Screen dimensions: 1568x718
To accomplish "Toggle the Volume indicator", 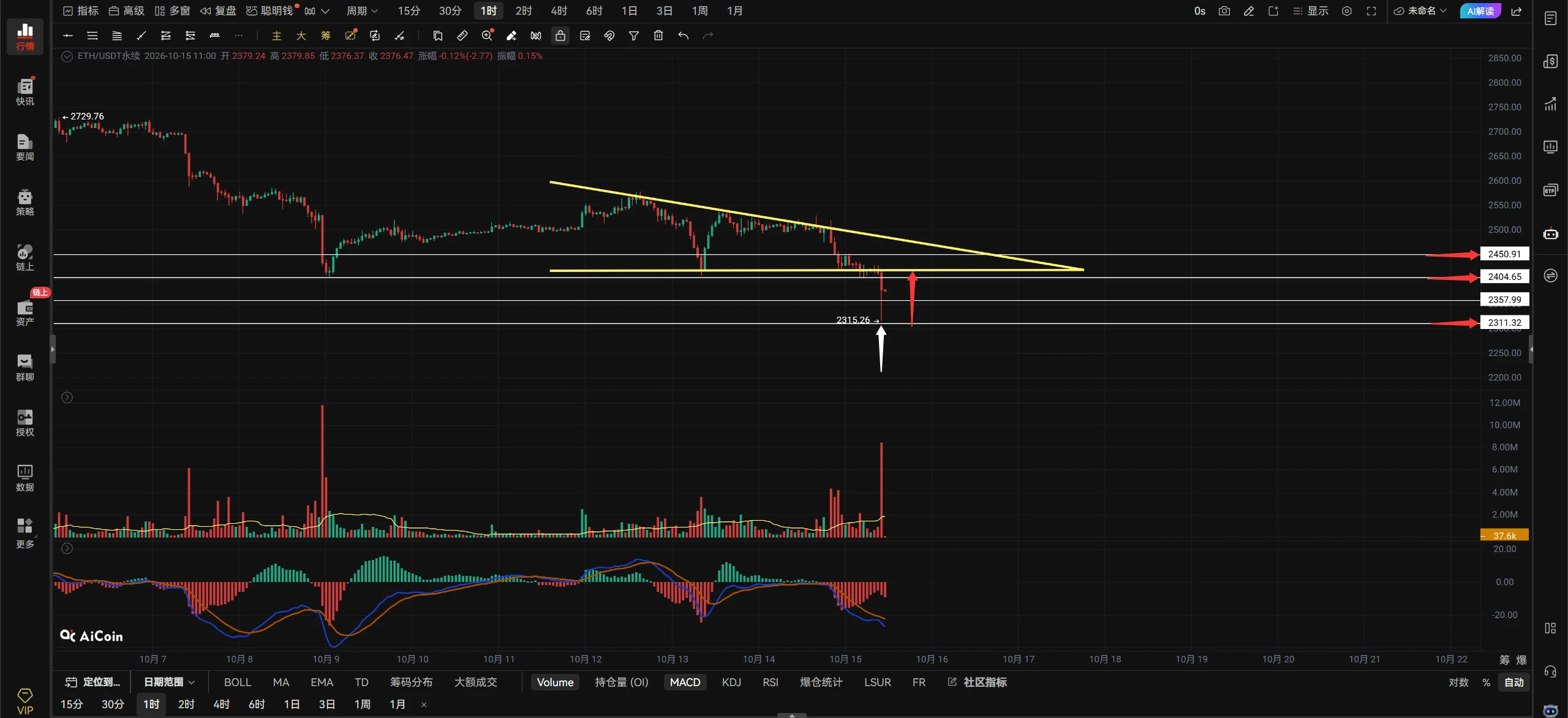I will [555, 682].
